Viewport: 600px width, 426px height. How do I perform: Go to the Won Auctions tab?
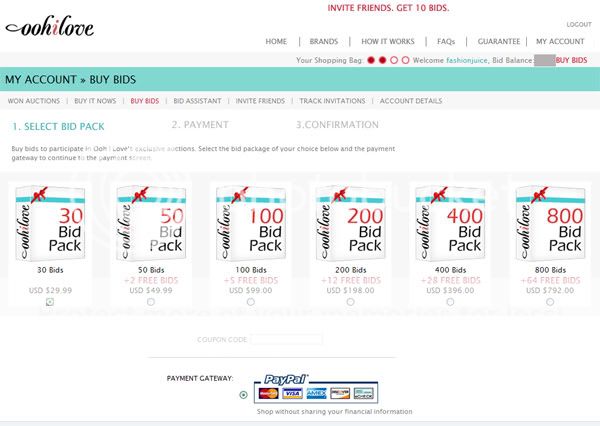click(x=33, y=101)
